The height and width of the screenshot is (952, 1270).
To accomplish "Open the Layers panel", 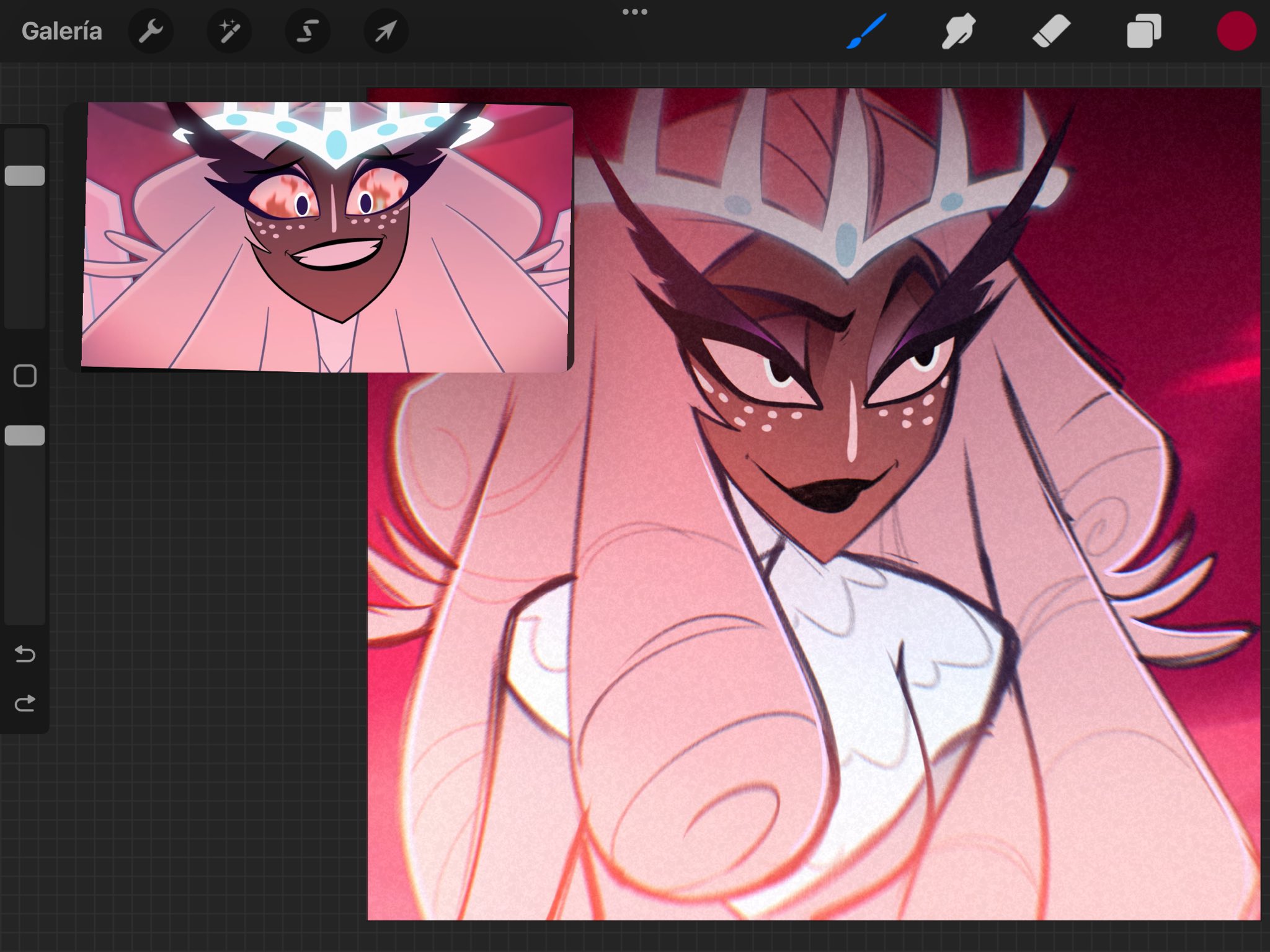I will [1143, 31].
